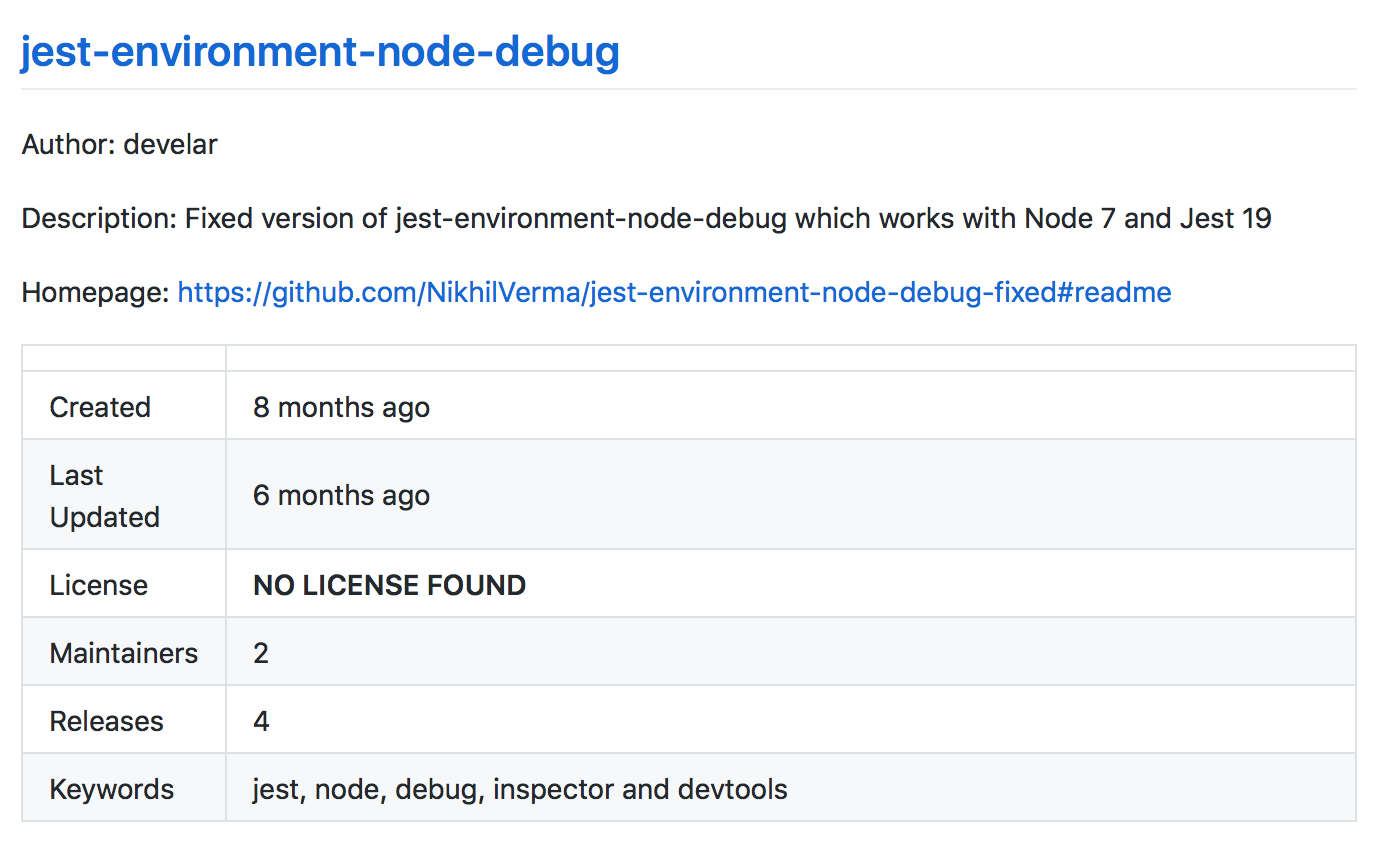Click the empty left table header cell
This screenshot has width=1376, height=844.
(x=124, y=358)
